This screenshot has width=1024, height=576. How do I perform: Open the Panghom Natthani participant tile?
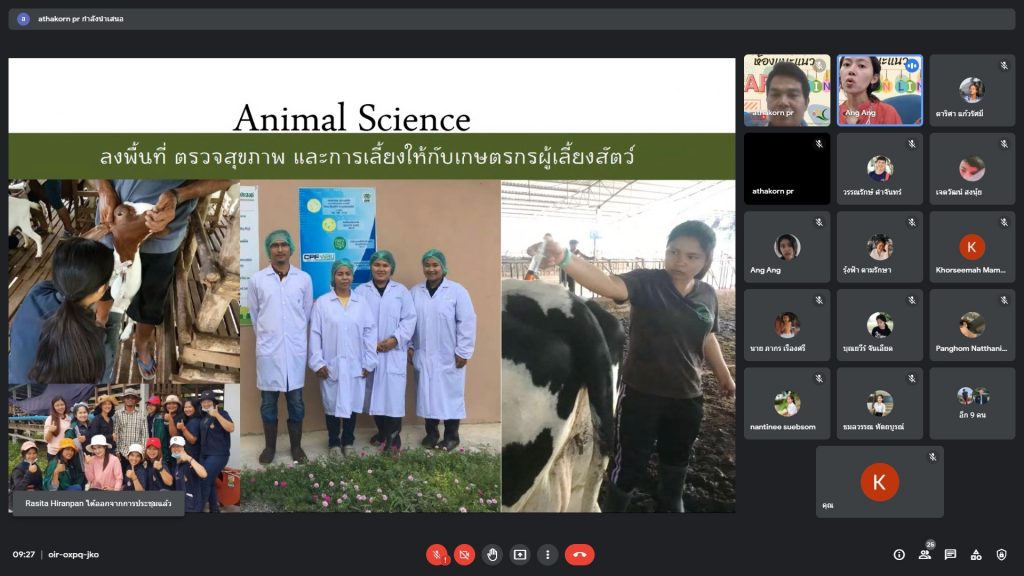pos(972,325)
